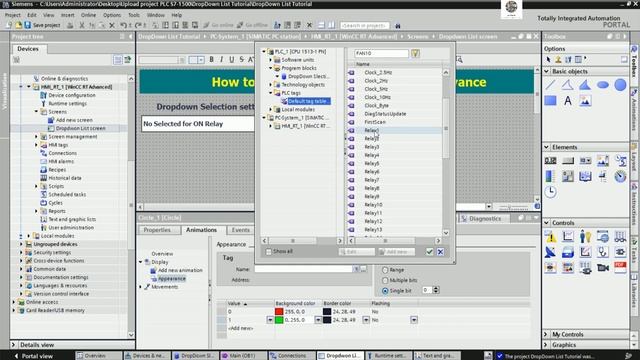This screenshot has height=360, width=640.
Task: Expand the My Controls section
Action: [546, 334]
